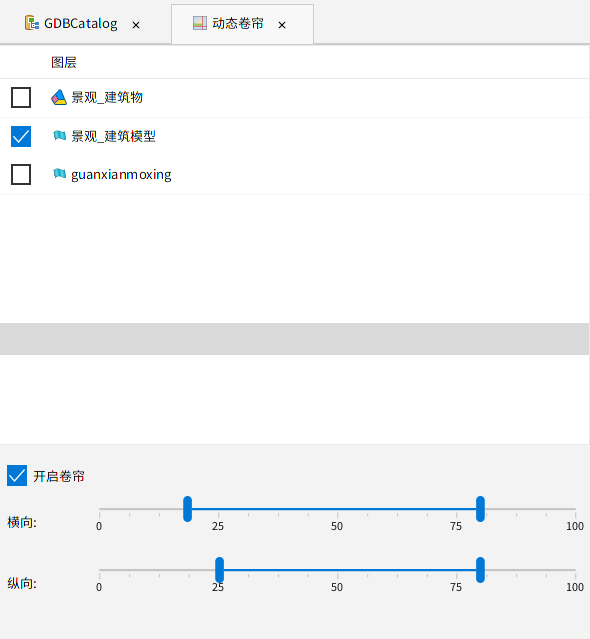The image size is (590, 639).
Task: Click the 景观_建筑物 layer icon
Action: 59,97
